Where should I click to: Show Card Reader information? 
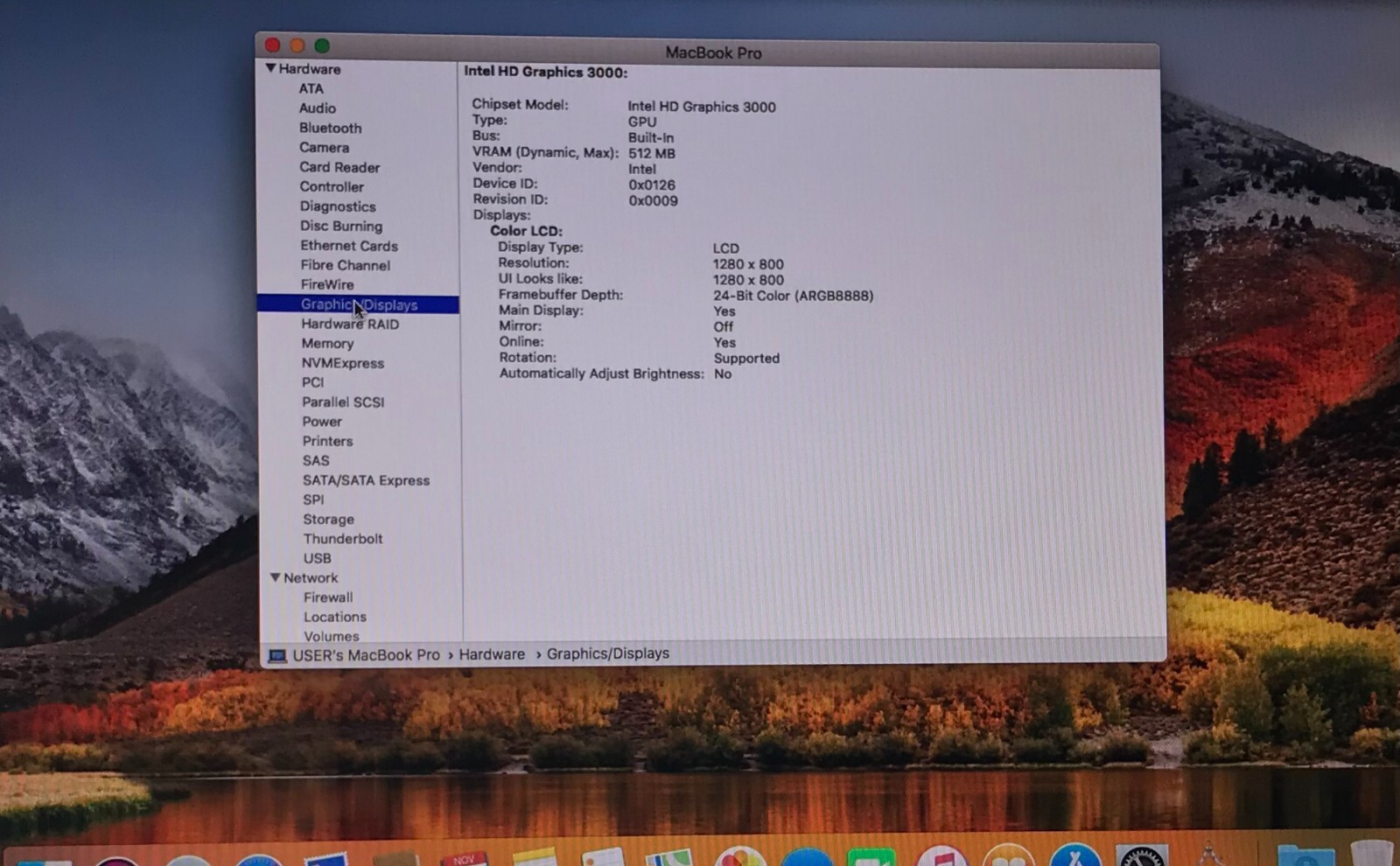pyautogui.click(x=339, y=167)
